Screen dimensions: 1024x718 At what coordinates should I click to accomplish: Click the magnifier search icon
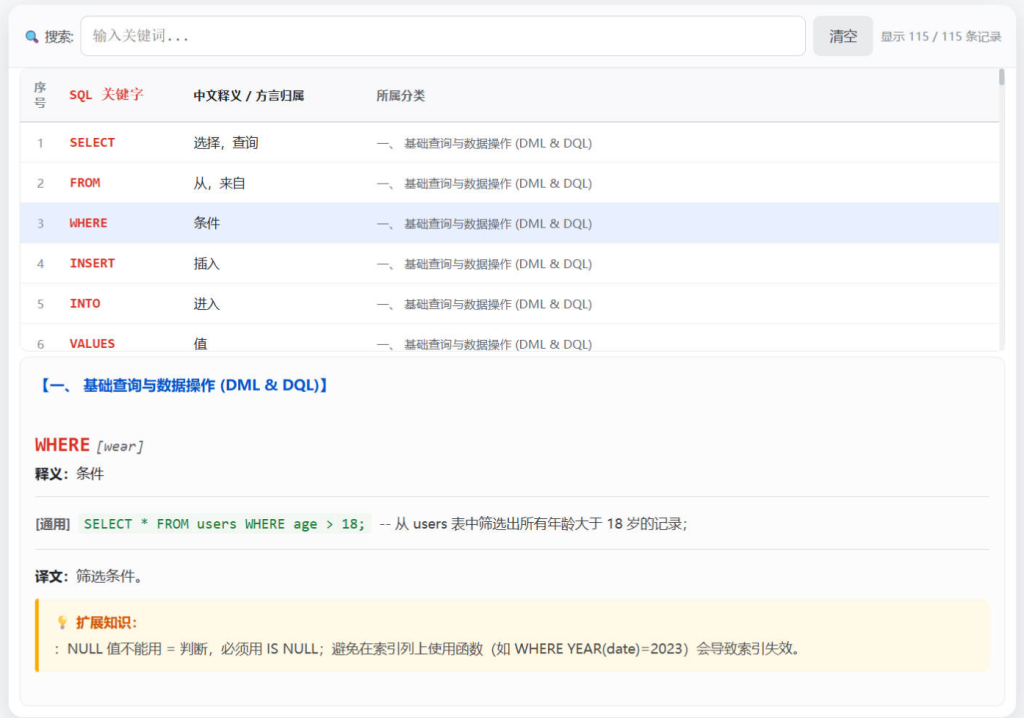(31, 37)
